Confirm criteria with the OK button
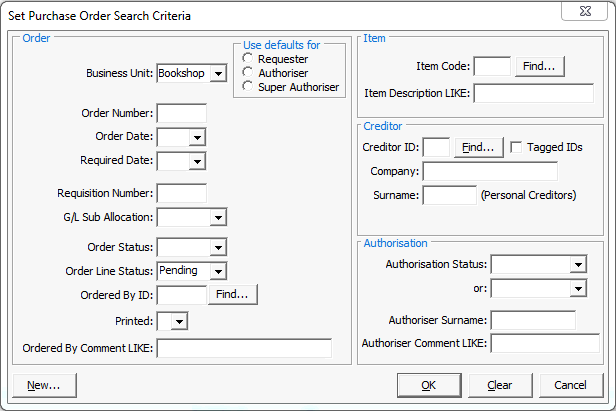Viewport: 616px width, 411px height. click(429, 385)
